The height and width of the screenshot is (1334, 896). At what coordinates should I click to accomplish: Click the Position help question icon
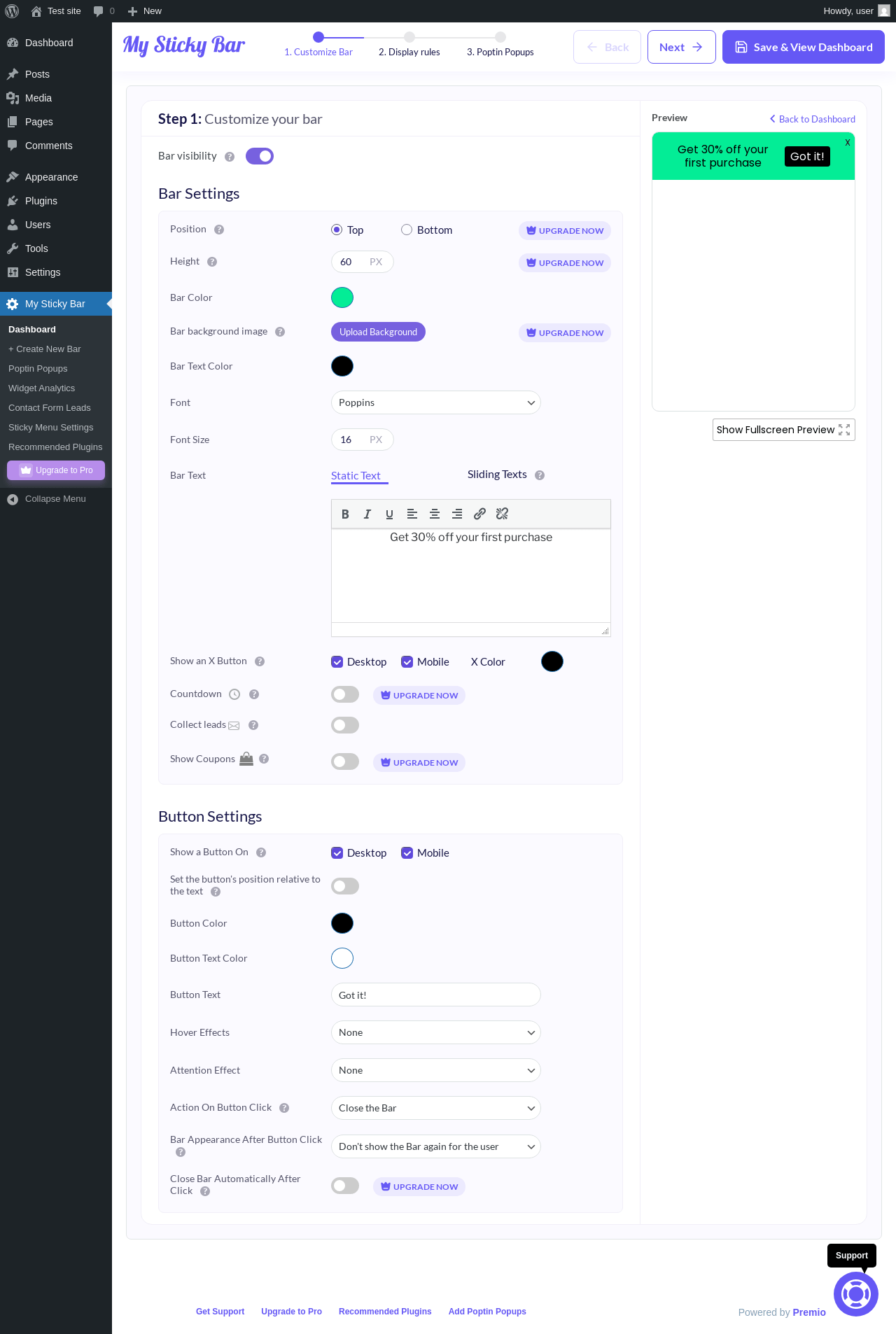[x=219, y=230]
